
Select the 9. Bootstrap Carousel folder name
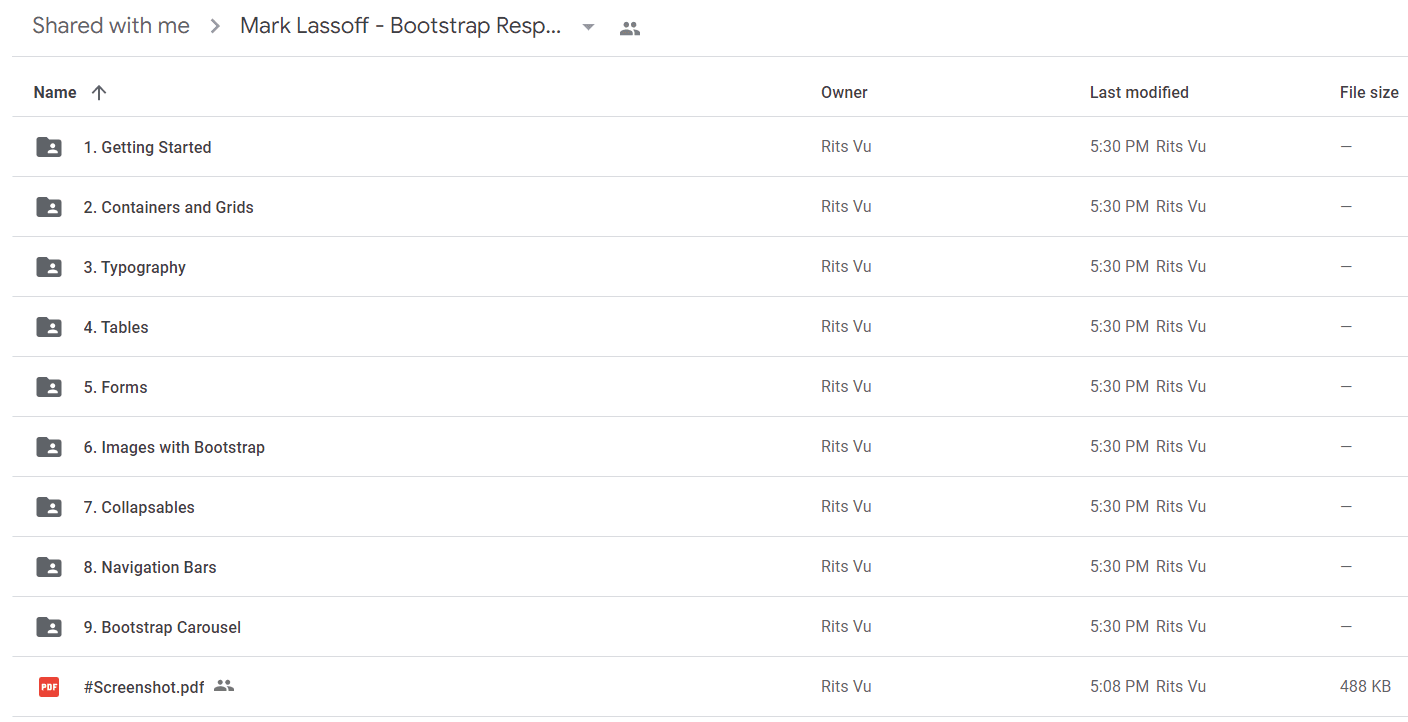162,627
